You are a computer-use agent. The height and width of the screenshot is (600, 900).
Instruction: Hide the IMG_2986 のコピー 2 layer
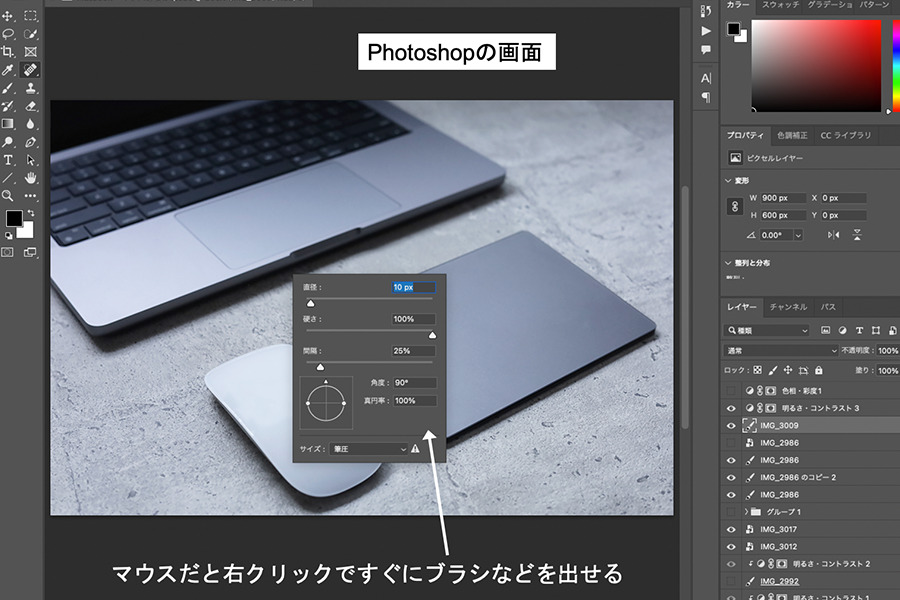pyautogui.click(x=731, y=477)
